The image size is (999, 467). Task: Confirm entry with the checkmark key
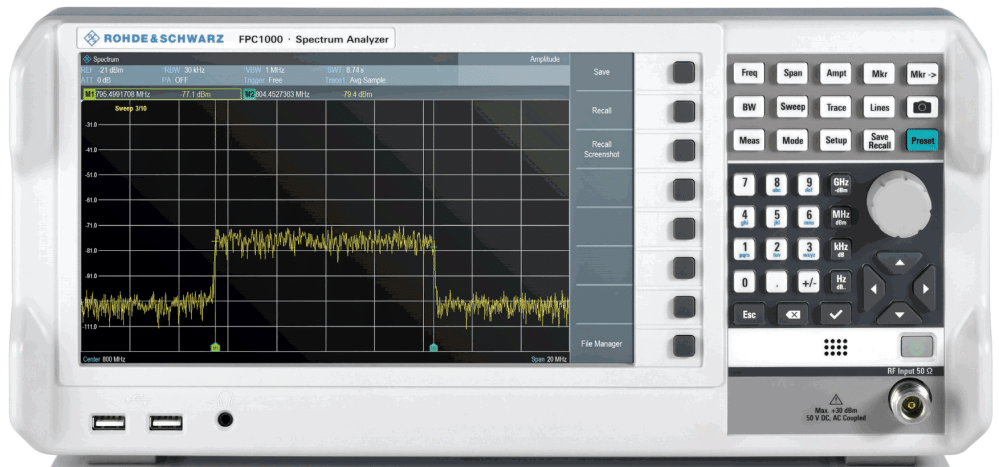coord(835,314)
